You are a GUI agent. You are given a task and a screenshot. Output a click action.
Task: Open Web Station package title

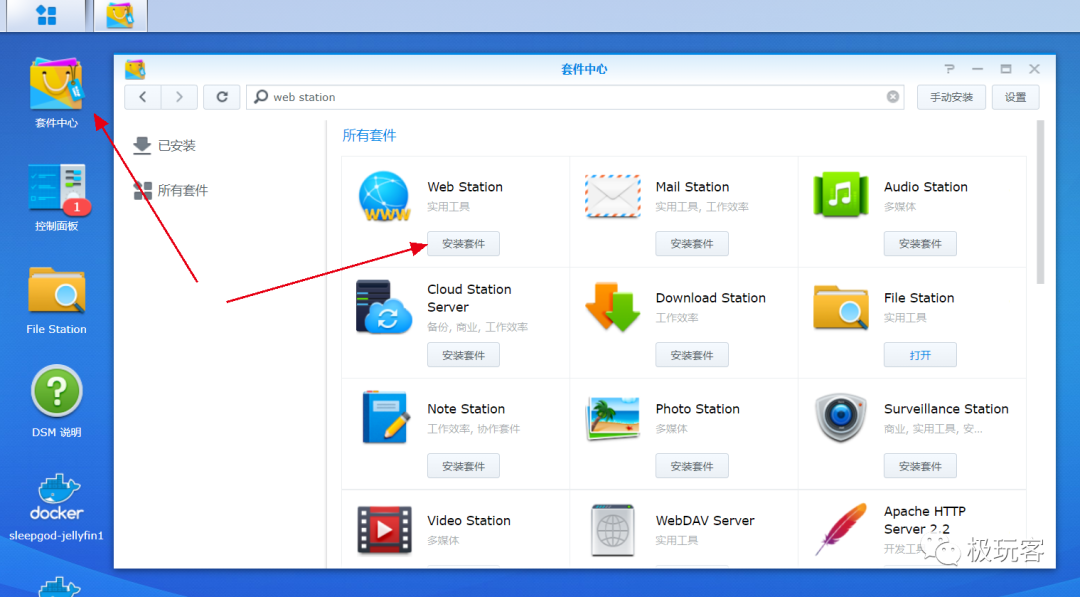[x=465, y=187]
